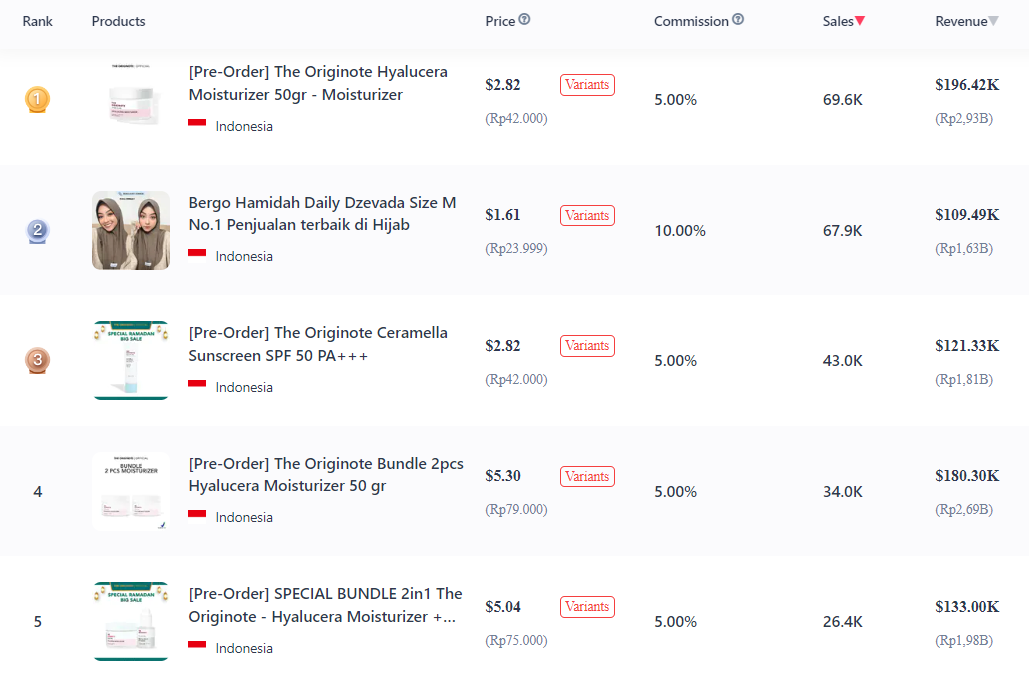Screen dimensions: 1029x673
Task: Click Indonesia flag under Ceramella Sunscreen
Action: tap(197, 384)
